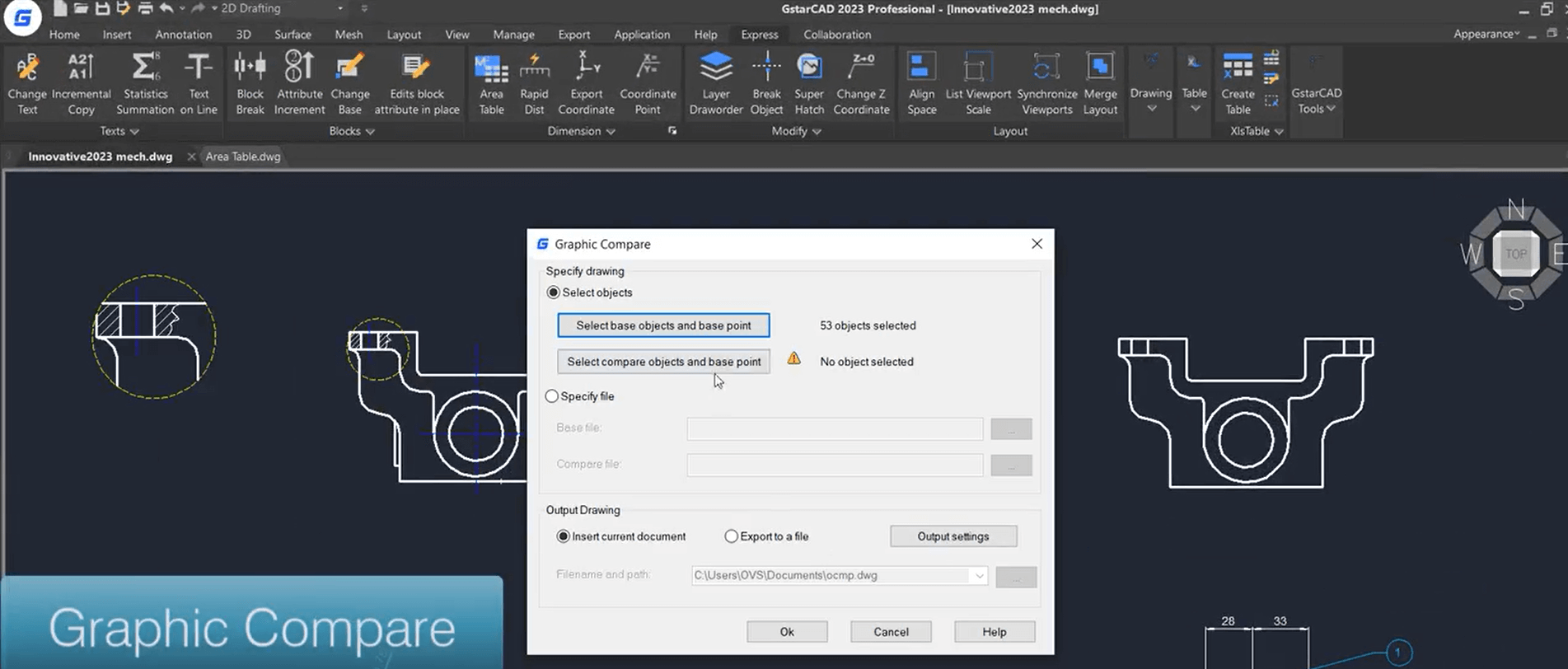Click the Save disk icon in quick access toolbar
Screen dimensions: 1568x669
point(102,9)
